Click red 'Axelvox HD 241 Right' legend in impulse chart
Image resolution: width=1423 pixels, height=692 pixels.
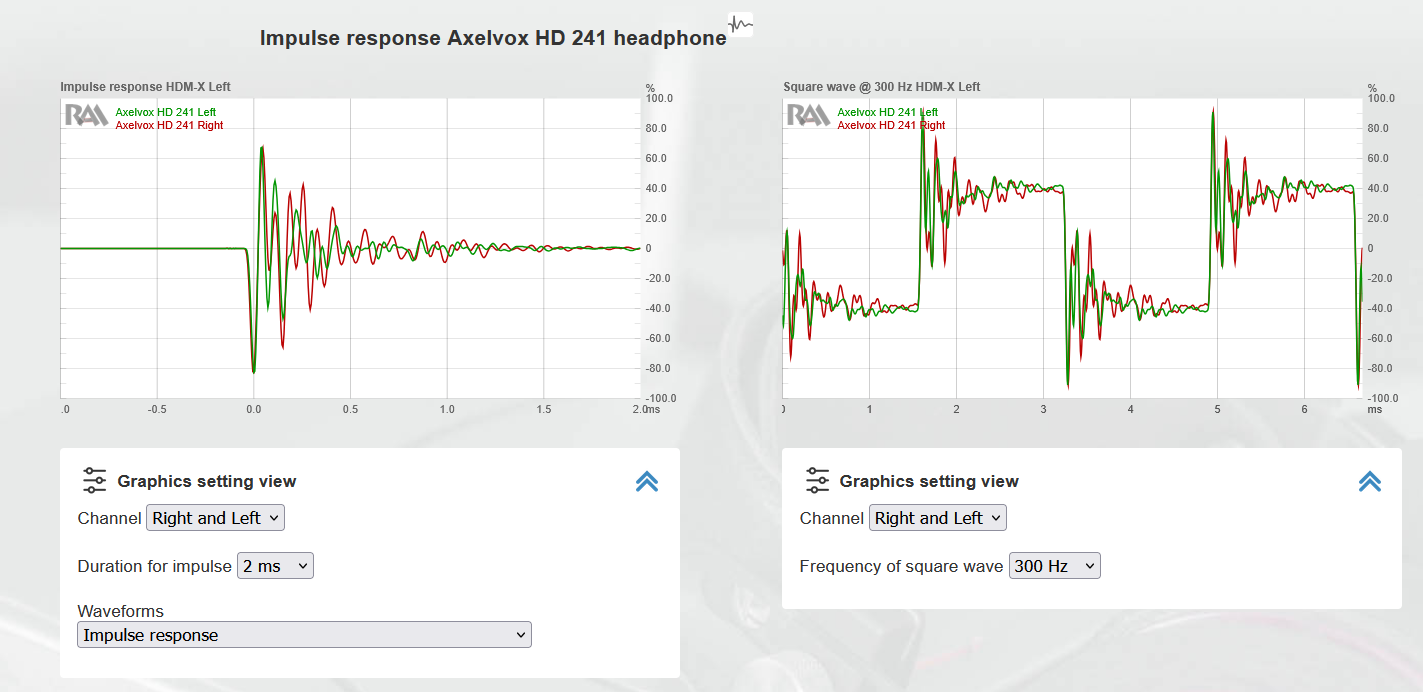pos(169,125)
